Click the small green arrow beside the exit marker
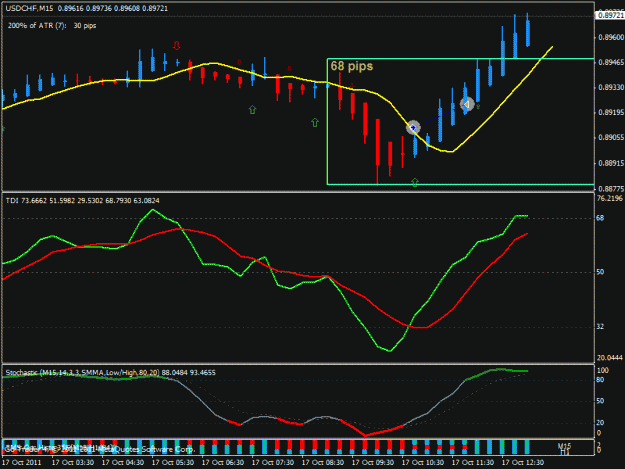This screenshot has height=469, width=625. [x=478, y=107]
